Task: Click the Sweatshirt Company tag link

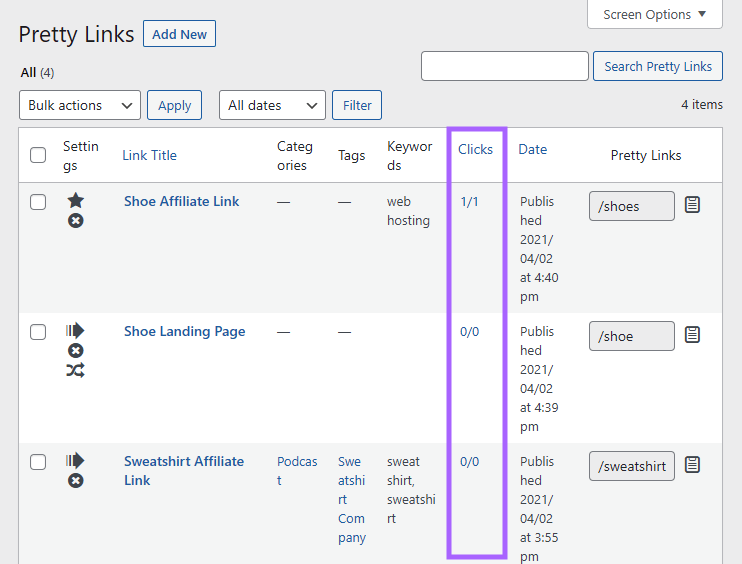Action: [352, 500]
